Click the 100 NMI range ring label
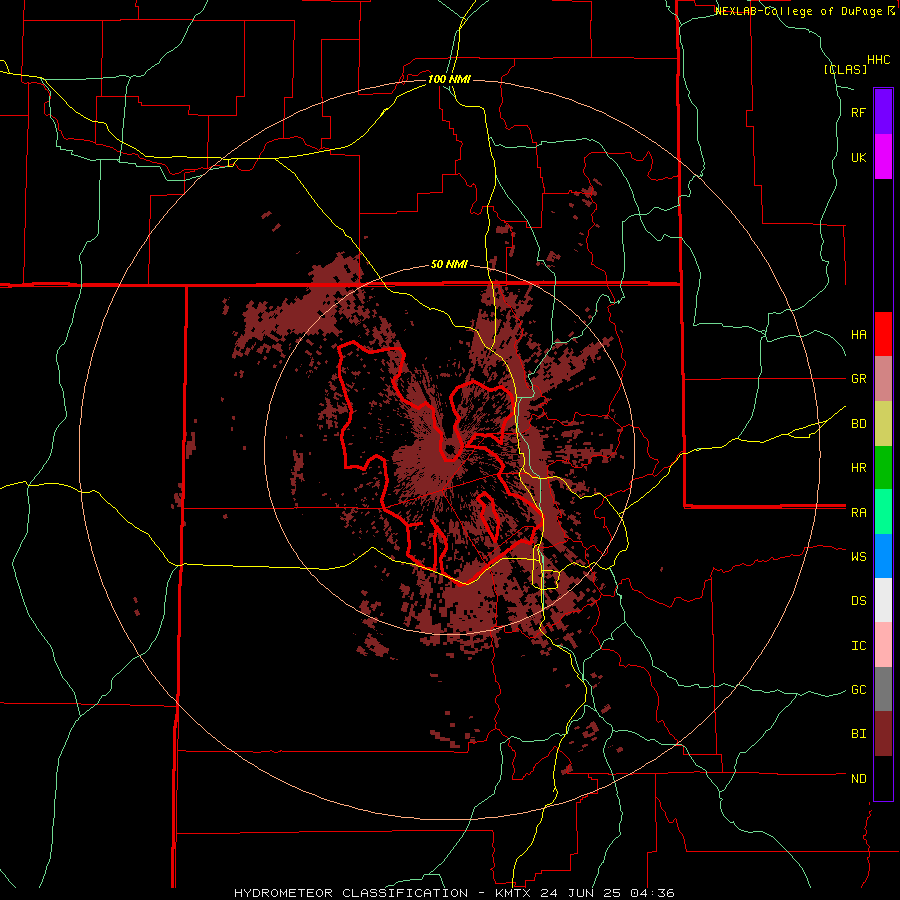Image resolution: width=900 pixels, height=900 pixels. point(449,79)
